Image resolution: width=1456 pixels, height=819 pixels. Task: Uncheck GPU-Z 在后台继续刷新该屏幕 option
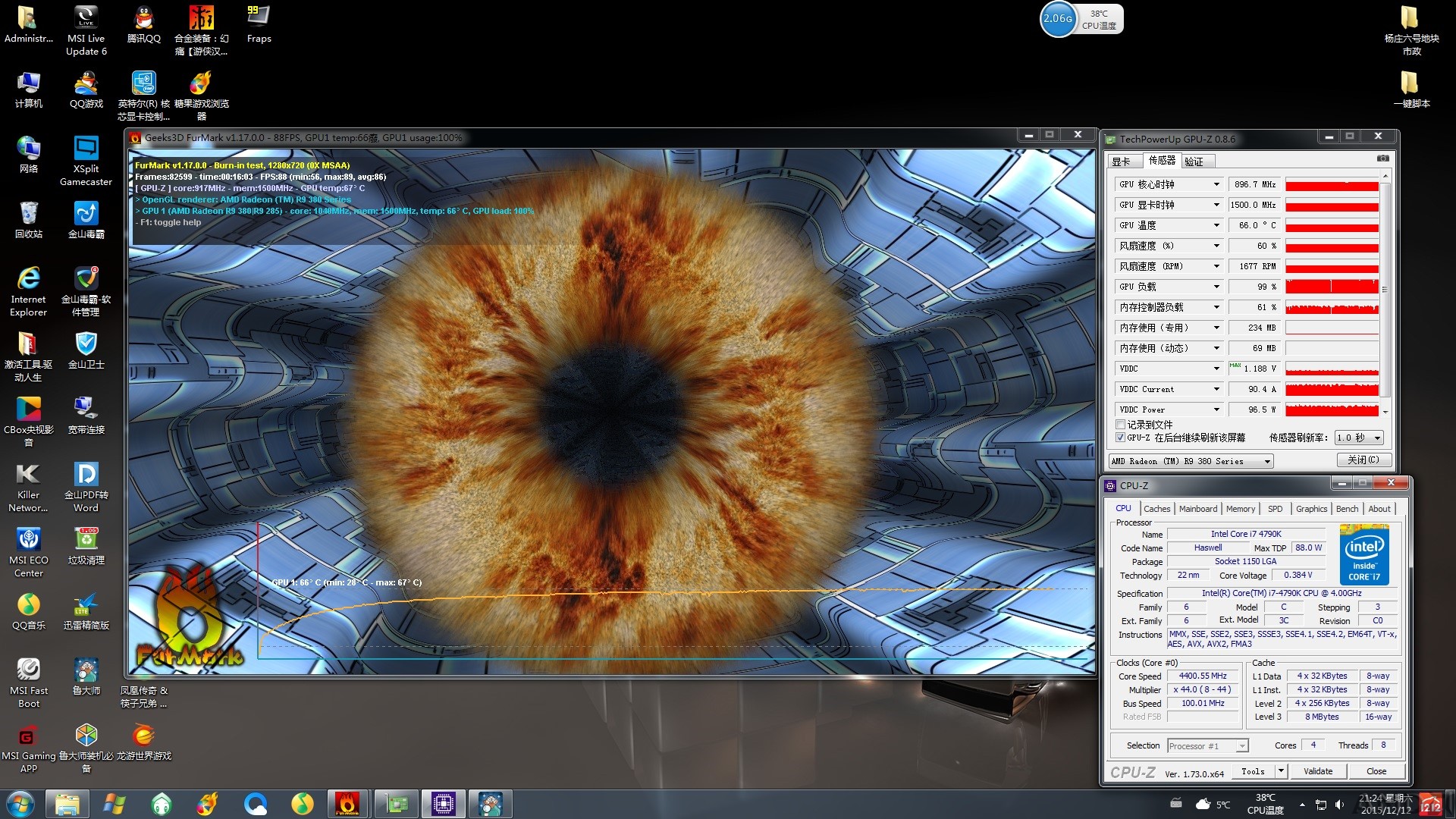click(x=1120, y=438)
